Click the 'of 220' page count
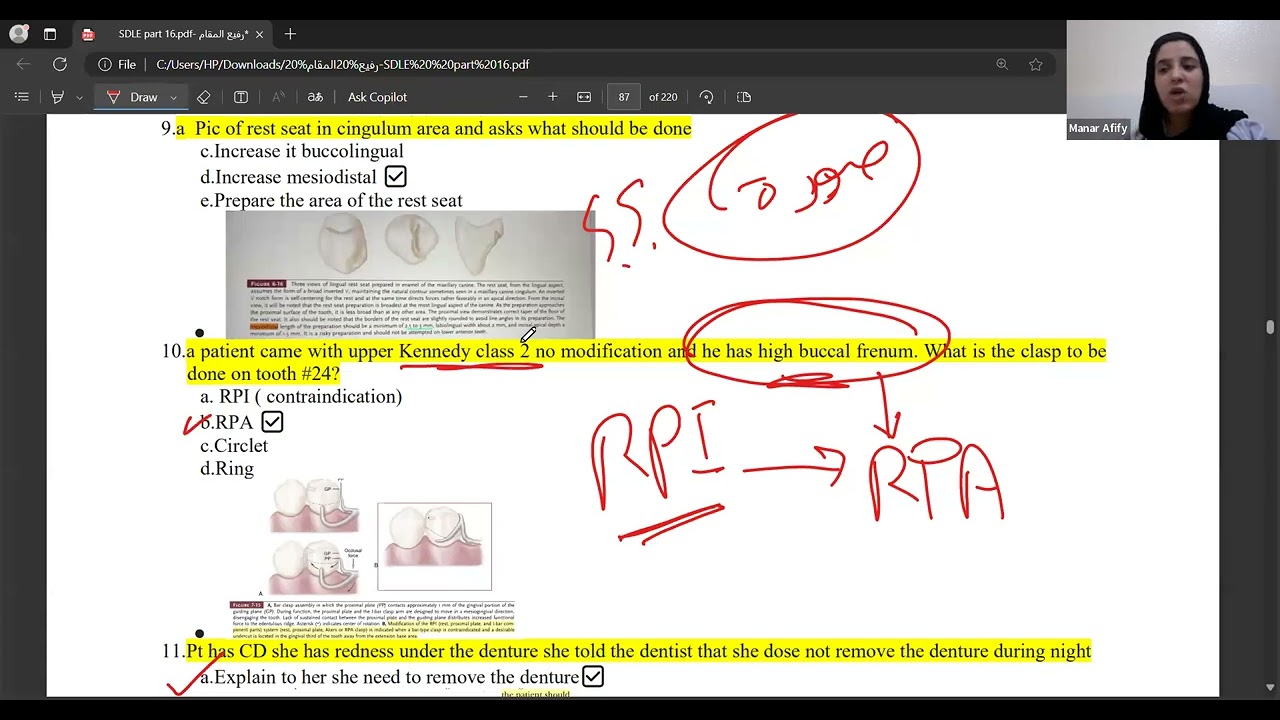This screenshot has height=720, width=1280. pyautogui.click(x=663, y=97)
